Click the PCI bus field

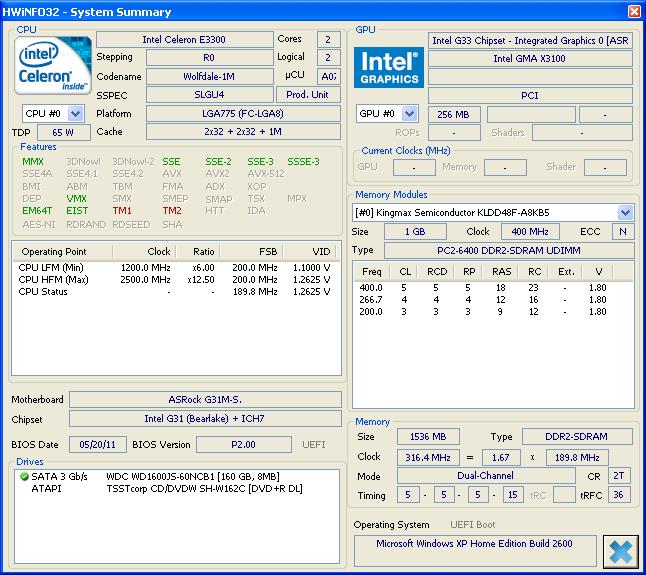530,96
